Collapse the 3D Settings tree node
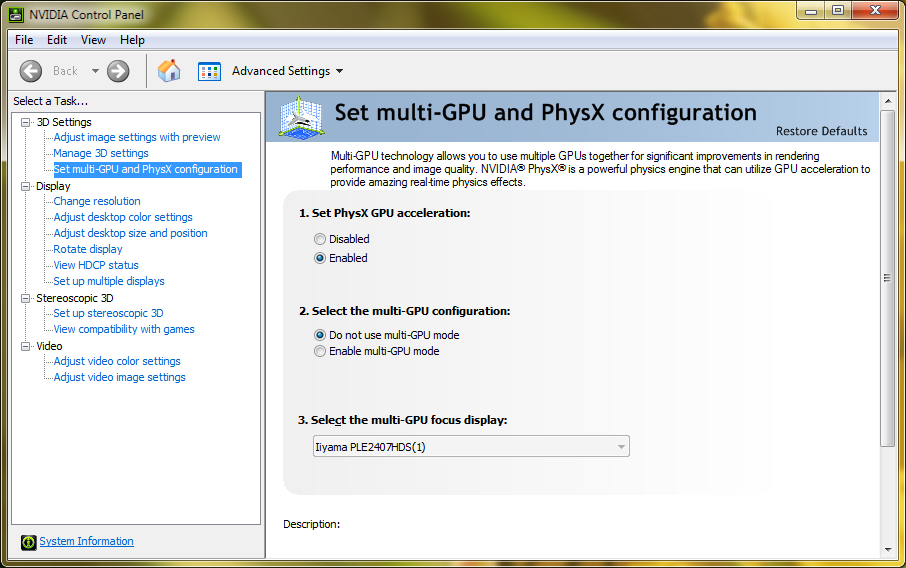 [25, 122]
